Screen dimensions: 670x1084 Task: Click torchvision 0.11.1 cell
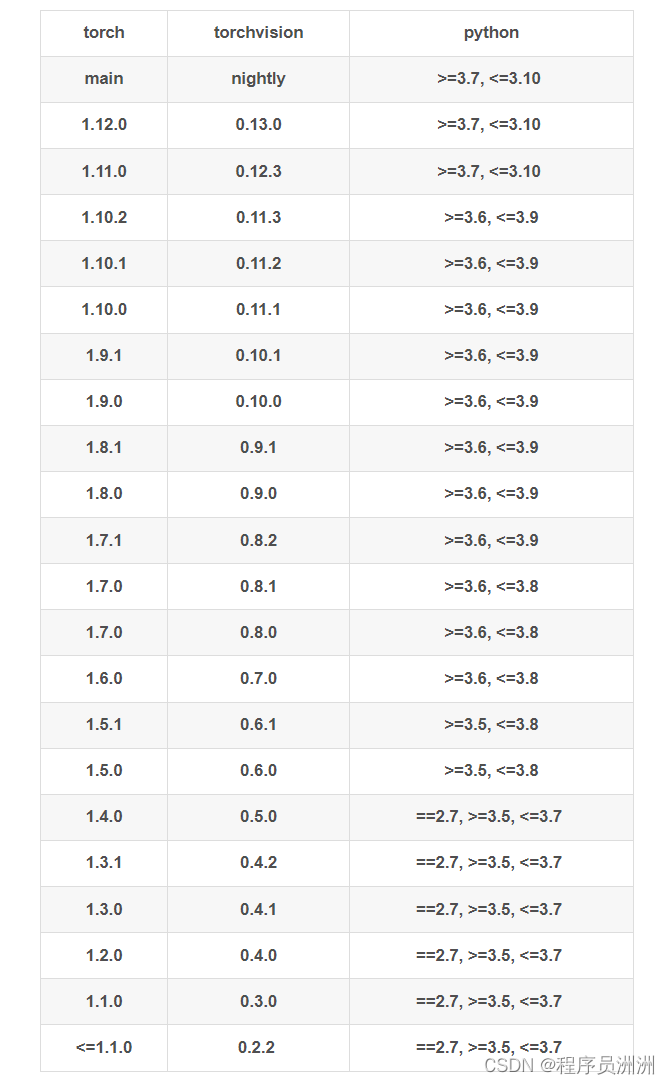pyautogui.click(x=258, y=310)
